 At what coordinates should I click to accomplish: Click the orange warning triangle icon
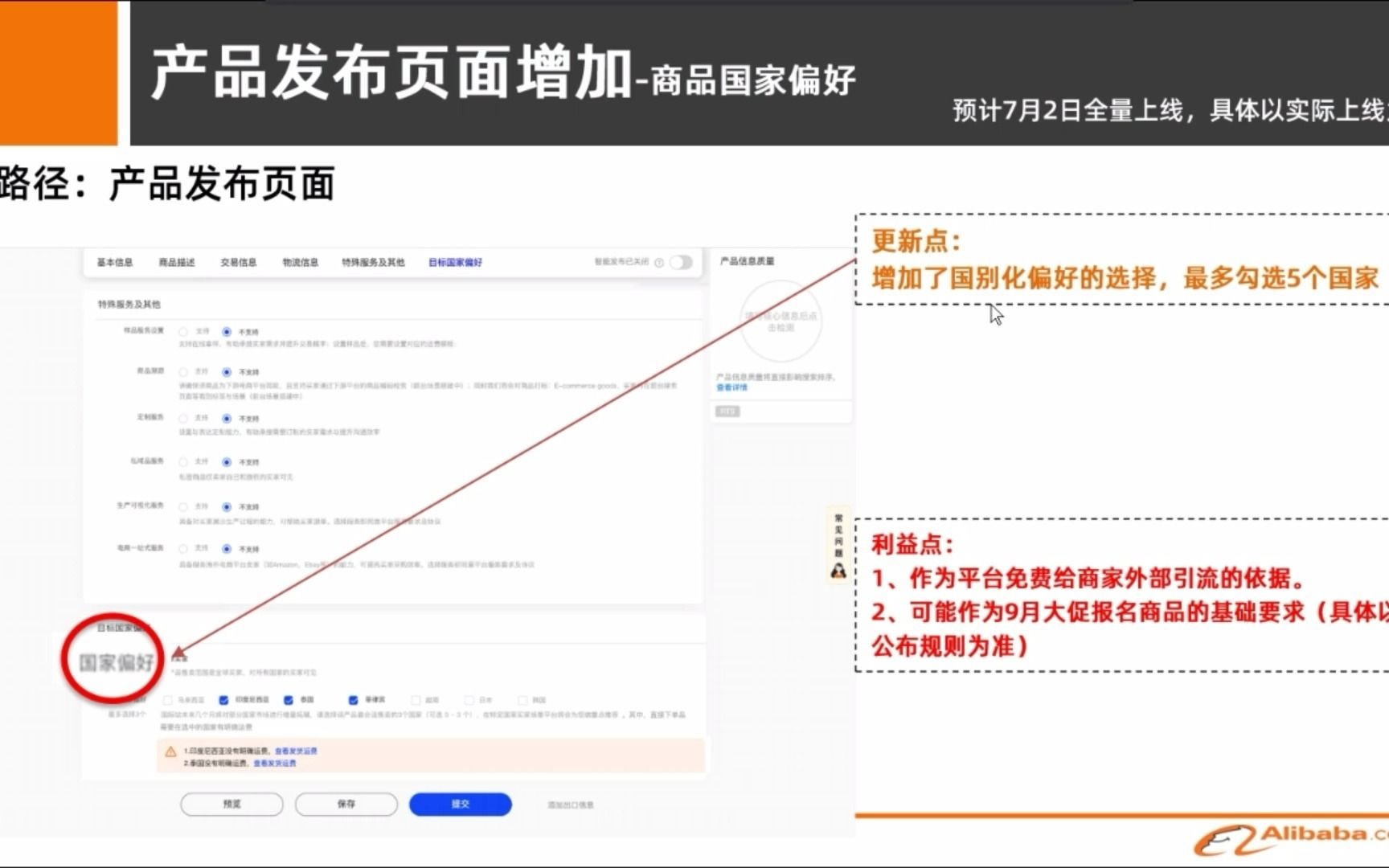(170, 752)
